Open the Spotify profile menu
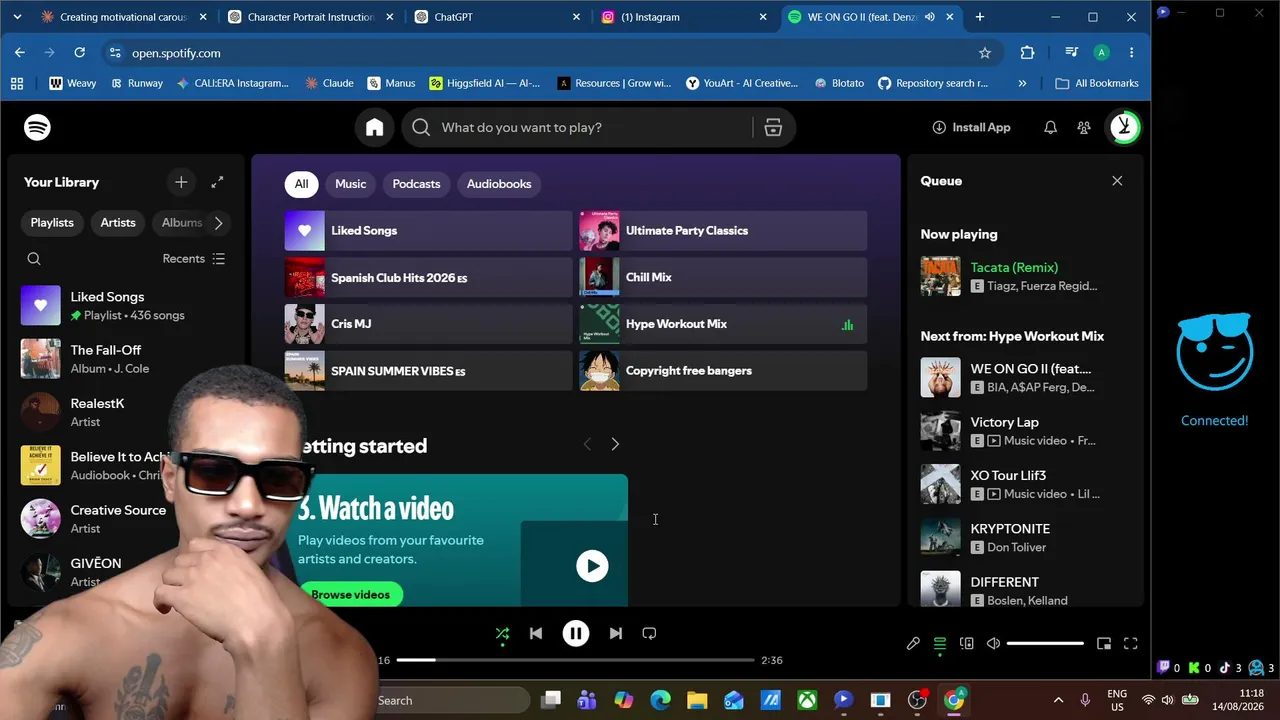 pyautogui.click(x=1125, y=127)
